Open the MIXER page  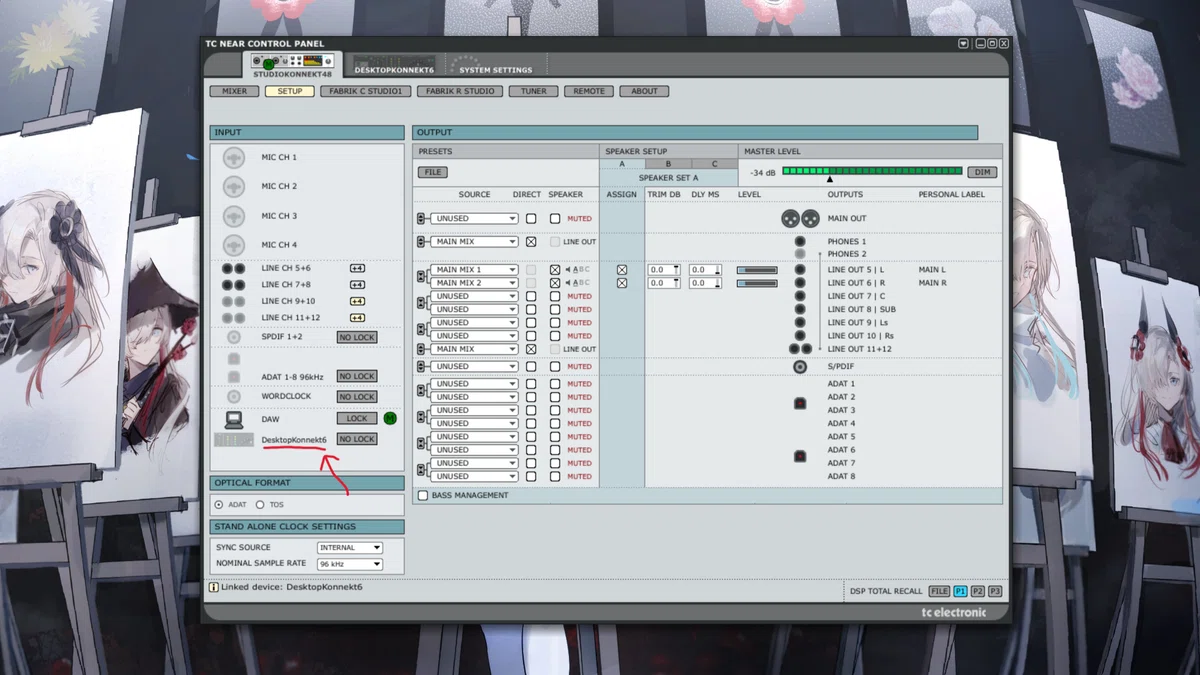point(235,91)
